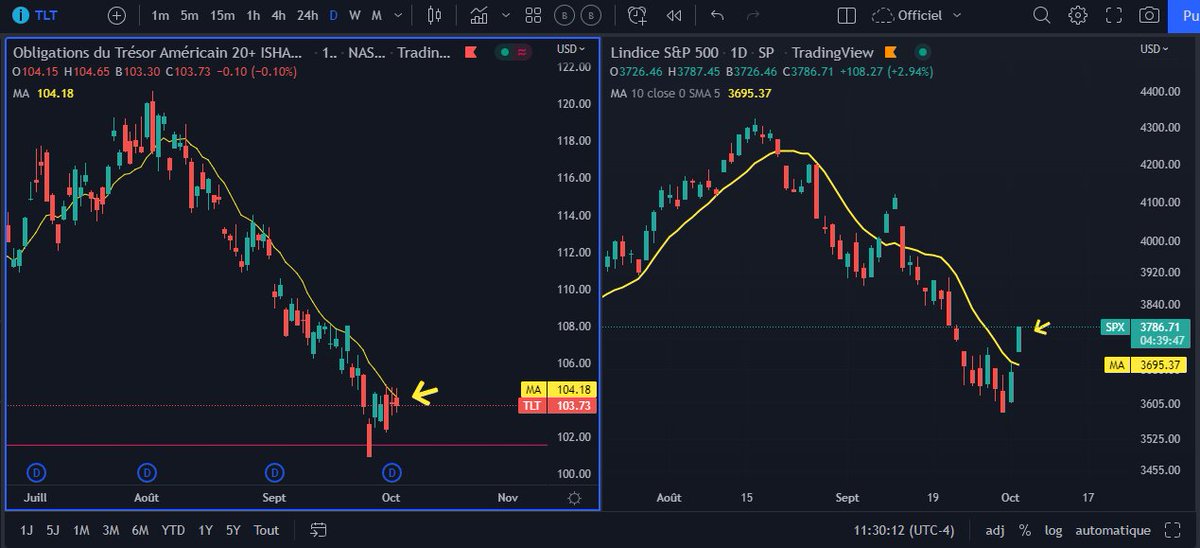Redo the last chart action
This screenshot has height=548, width=1200.
coord(754,15)
